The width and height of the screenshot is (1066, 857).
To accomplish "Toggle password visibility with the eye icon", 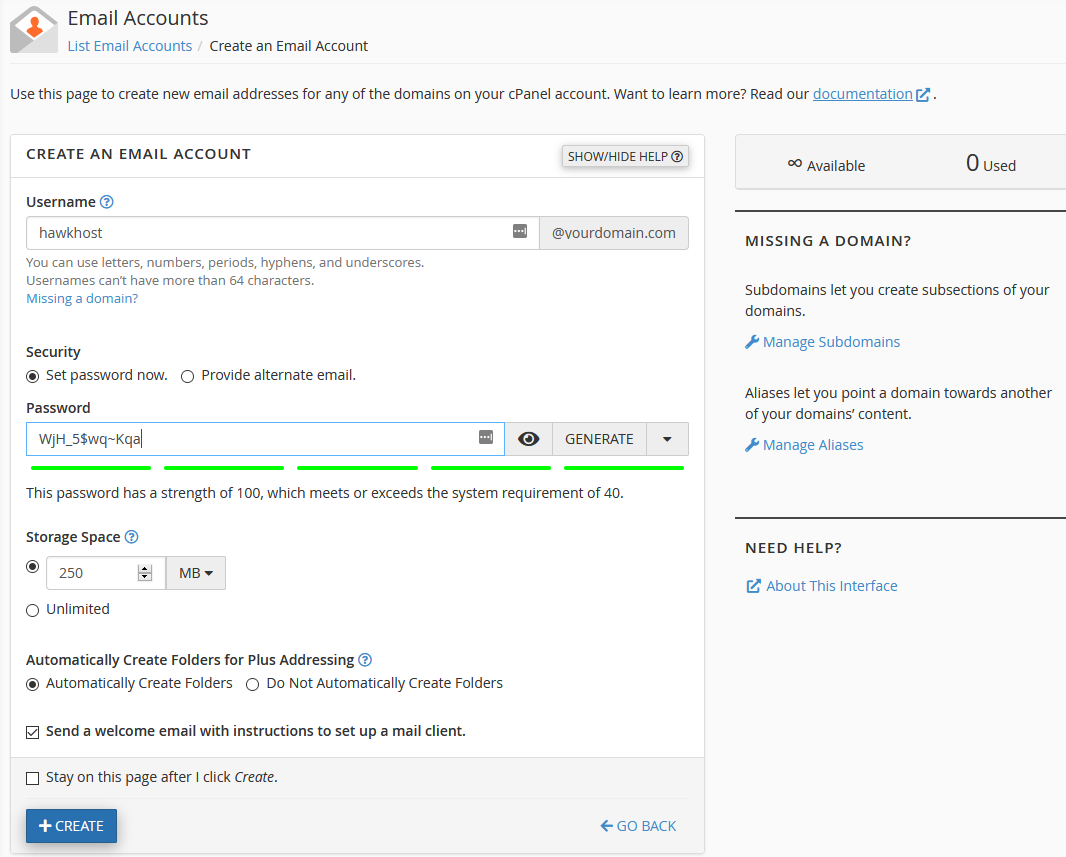I will [x=528, y=439].
